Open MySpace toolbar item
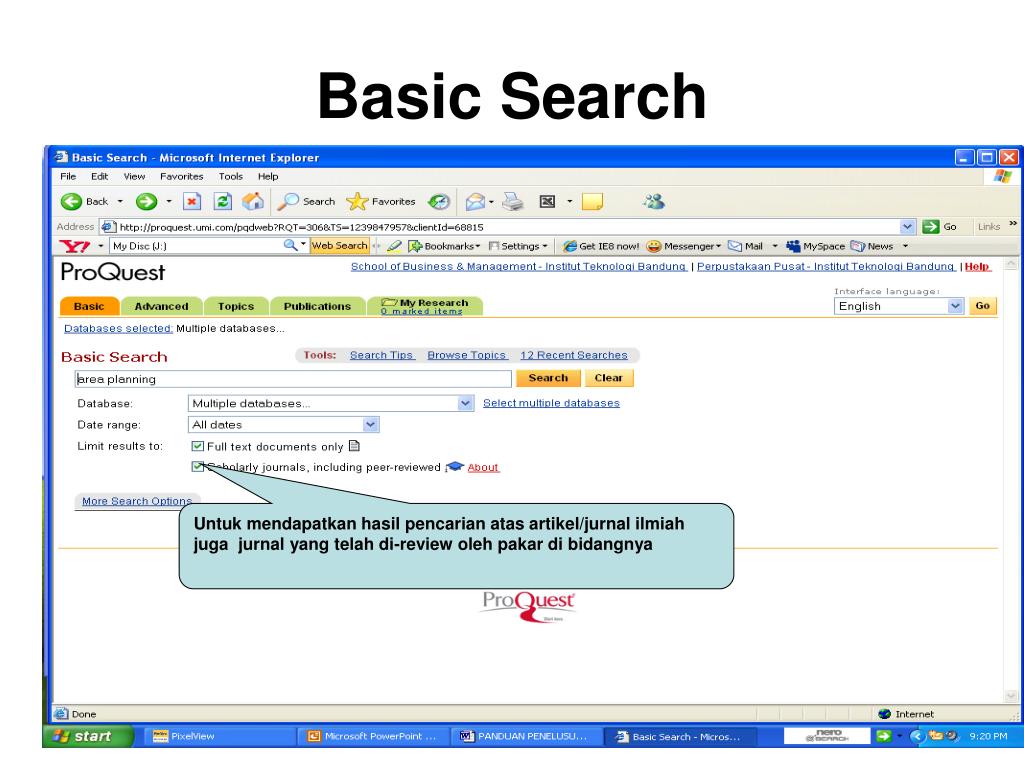 click(816, 246)
